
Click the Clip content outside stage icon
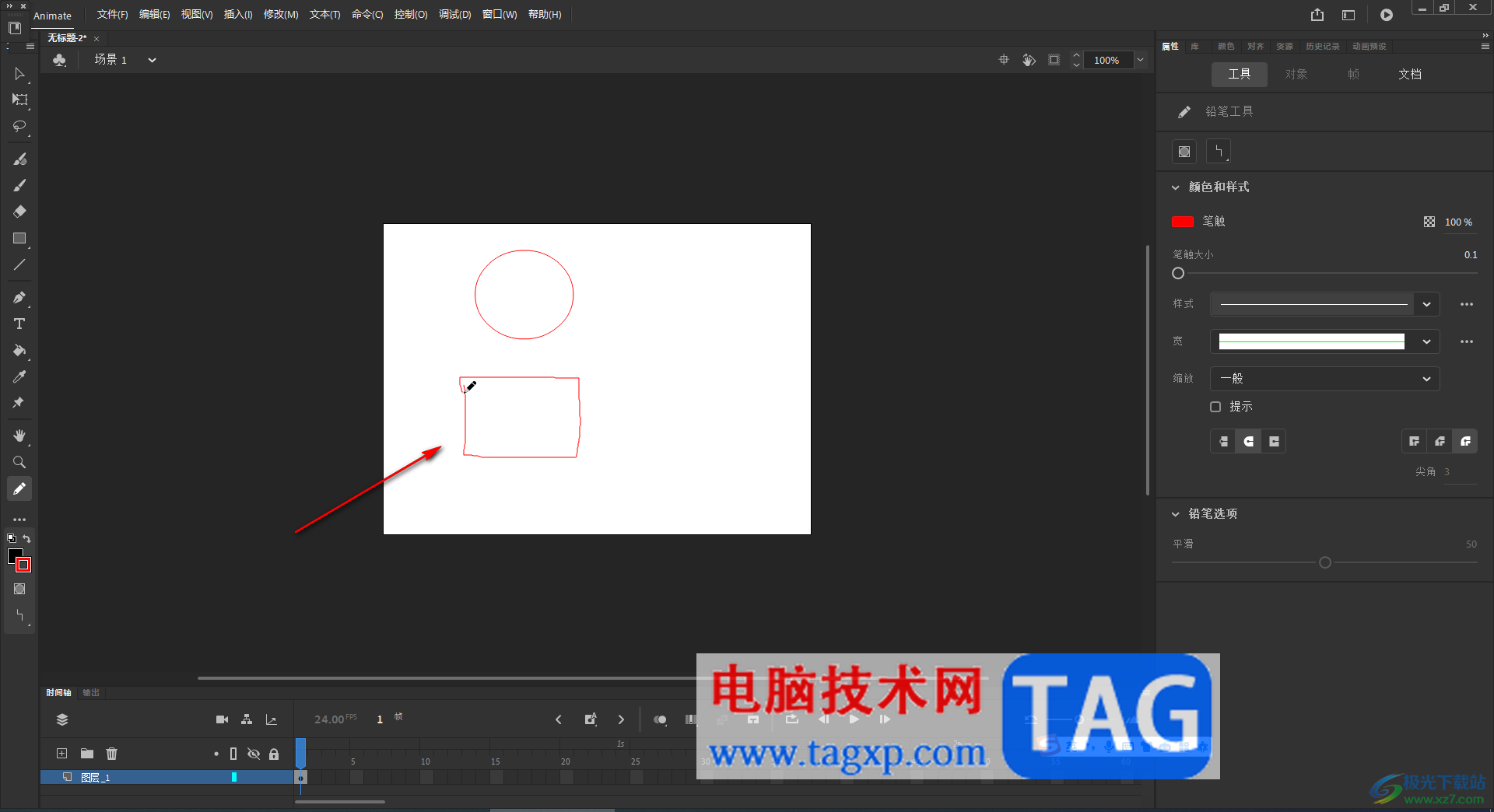coord(1054,60)
